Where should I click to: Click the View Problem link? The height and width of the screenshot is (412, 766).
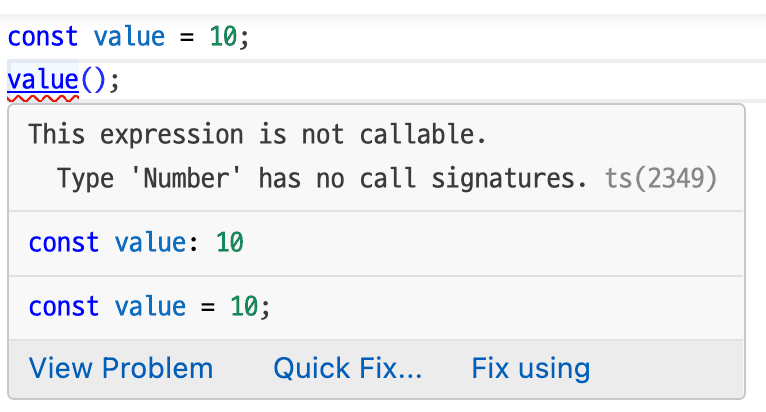point(121,369)
